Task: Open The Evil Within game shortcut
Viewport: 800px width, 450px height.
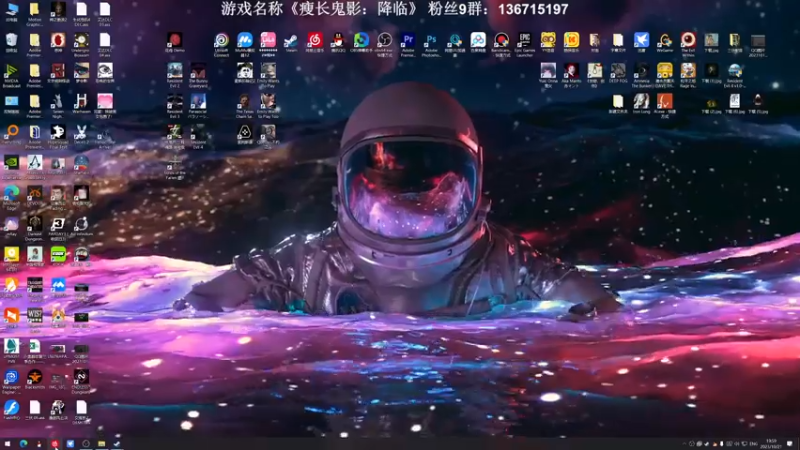Action: [688, 44]
